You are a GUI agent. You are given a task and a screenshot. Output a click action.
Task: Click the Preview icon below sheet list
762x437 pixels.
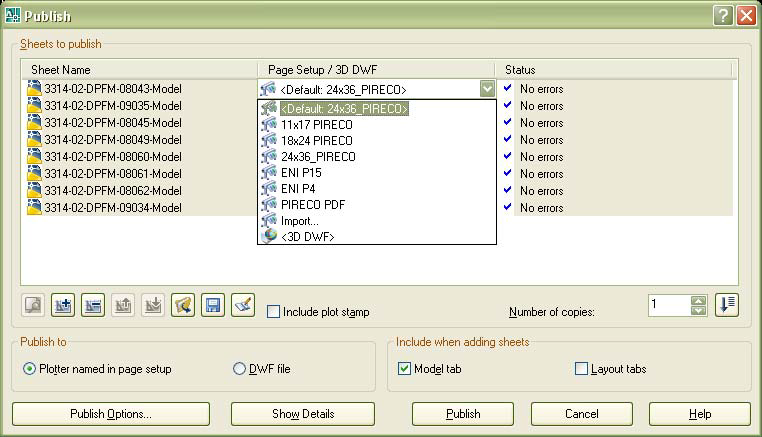pyautogui.click(x=33, y=305)
